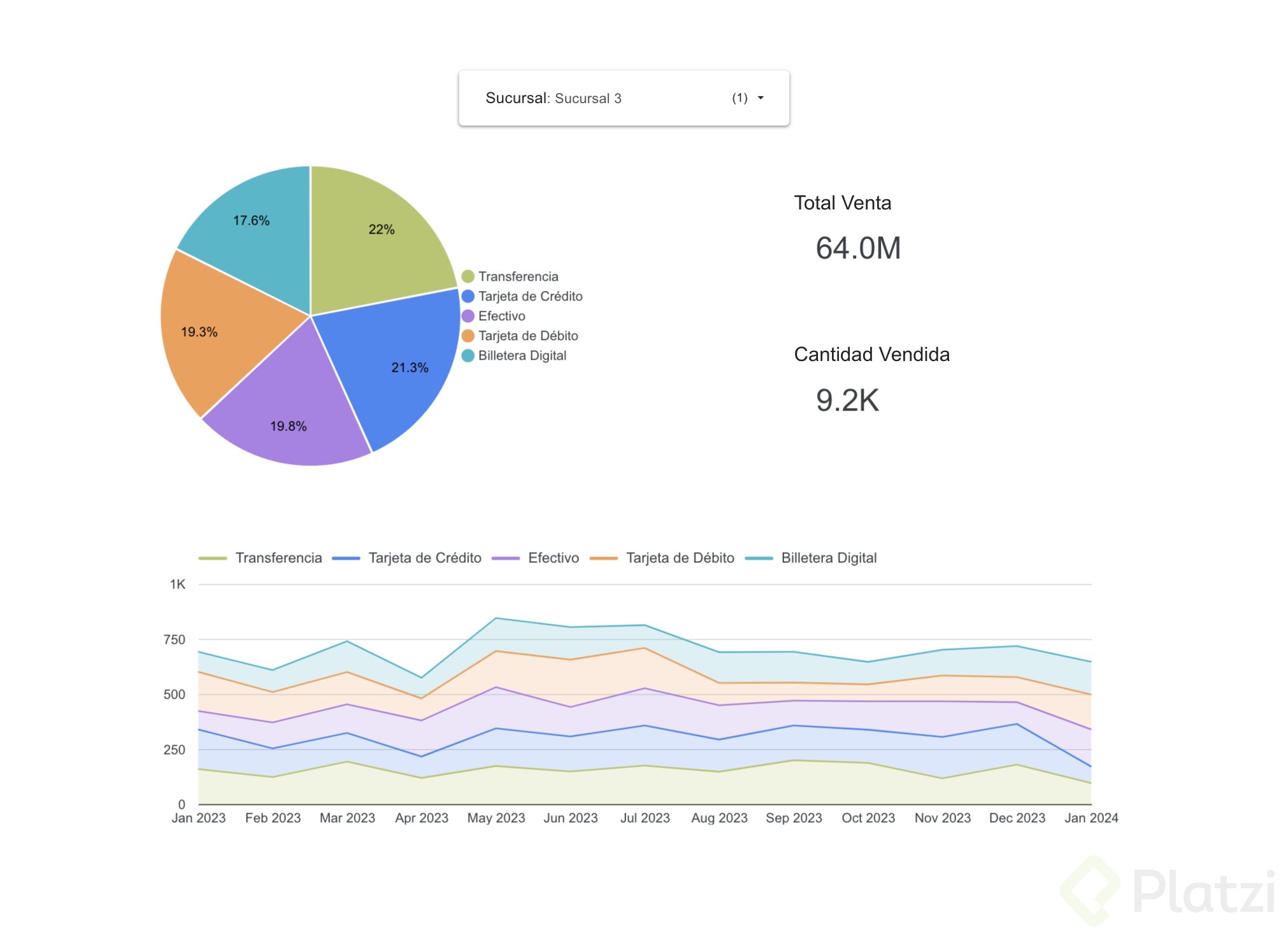Click the Tarjeta de Débito orange legend dot
1288x936 pixels.
coord(468,336)
